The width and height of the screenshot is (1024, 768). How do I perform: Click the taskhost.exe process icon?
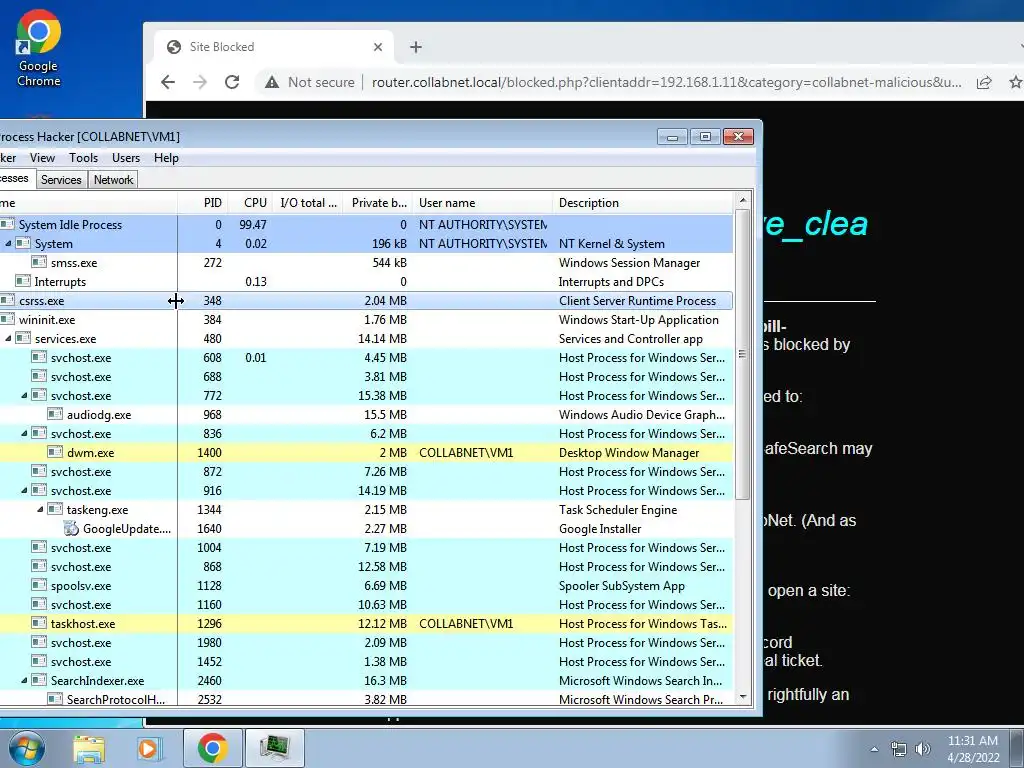pos(39,623)
